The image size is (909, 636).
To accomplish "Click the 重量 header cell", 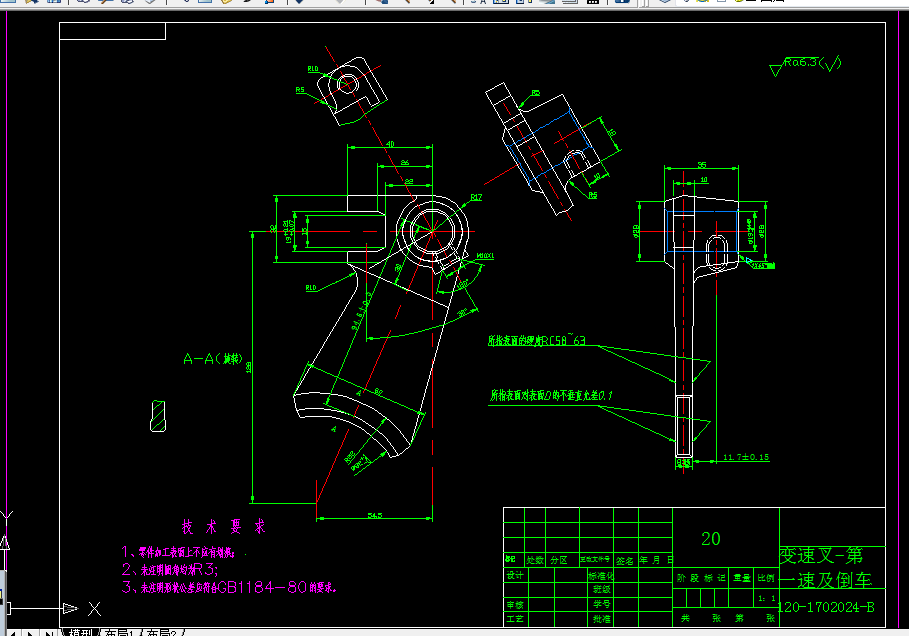I will tap(741, 578).
